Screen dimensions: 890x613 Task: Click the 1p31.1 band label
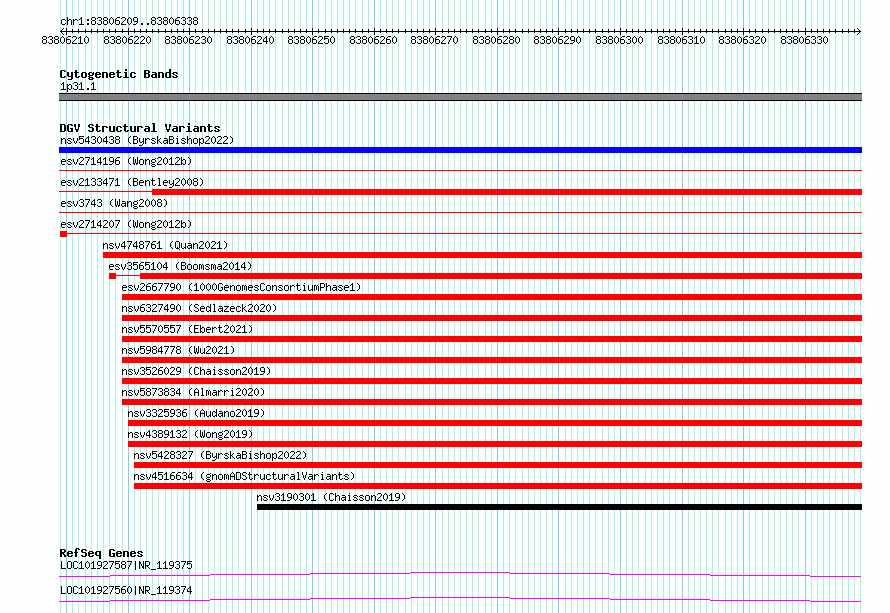click(78, 86)
